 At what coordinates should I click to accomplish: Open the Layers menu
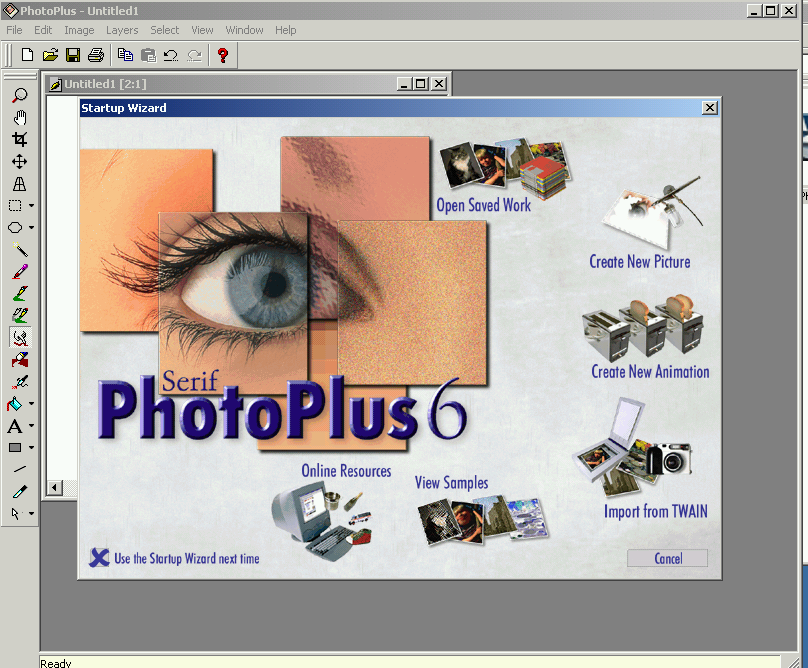pyautogui.click(x=122, y=30)
